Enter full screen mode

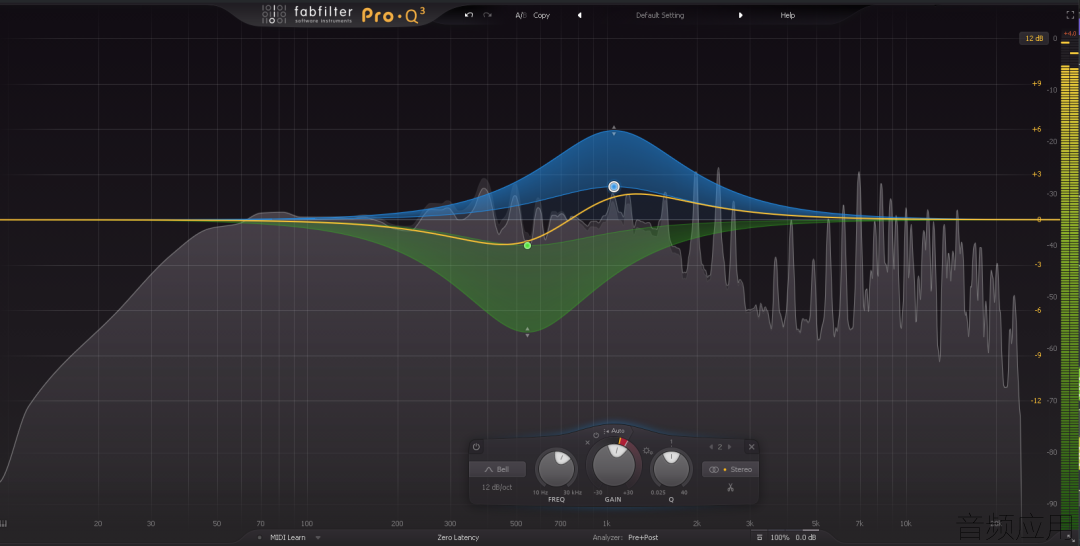1070,15
